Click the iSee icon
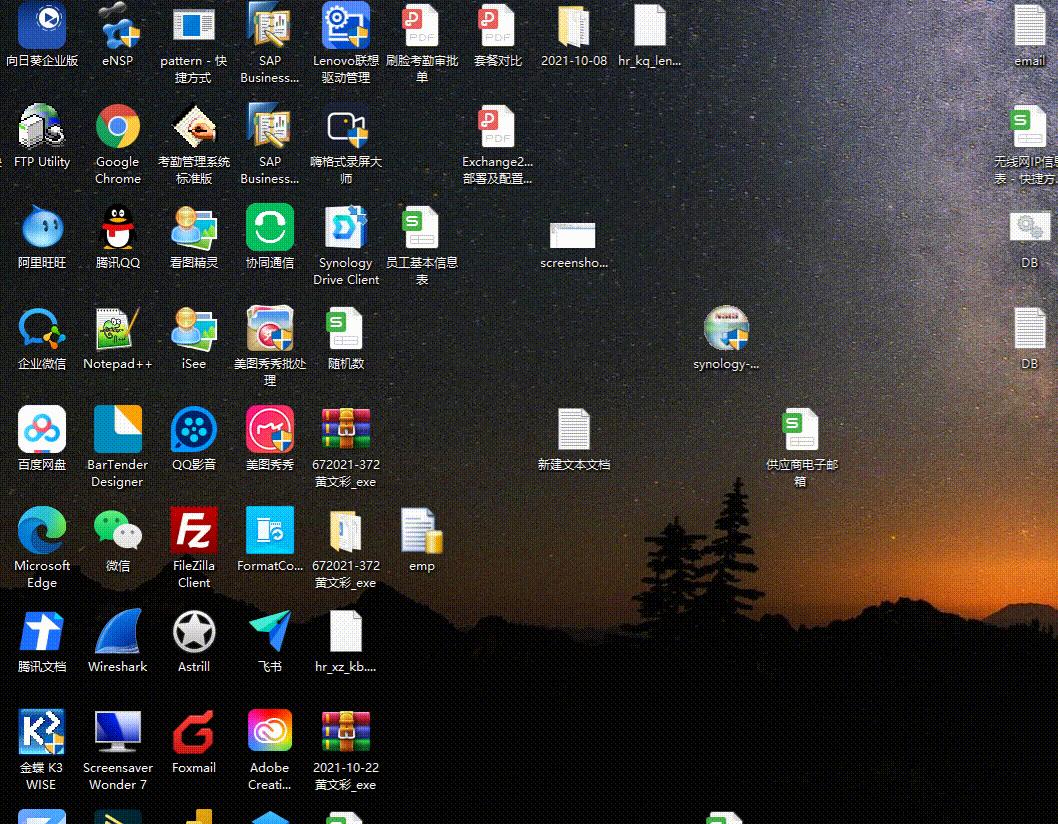1058x824 pixels. point(194,328)
